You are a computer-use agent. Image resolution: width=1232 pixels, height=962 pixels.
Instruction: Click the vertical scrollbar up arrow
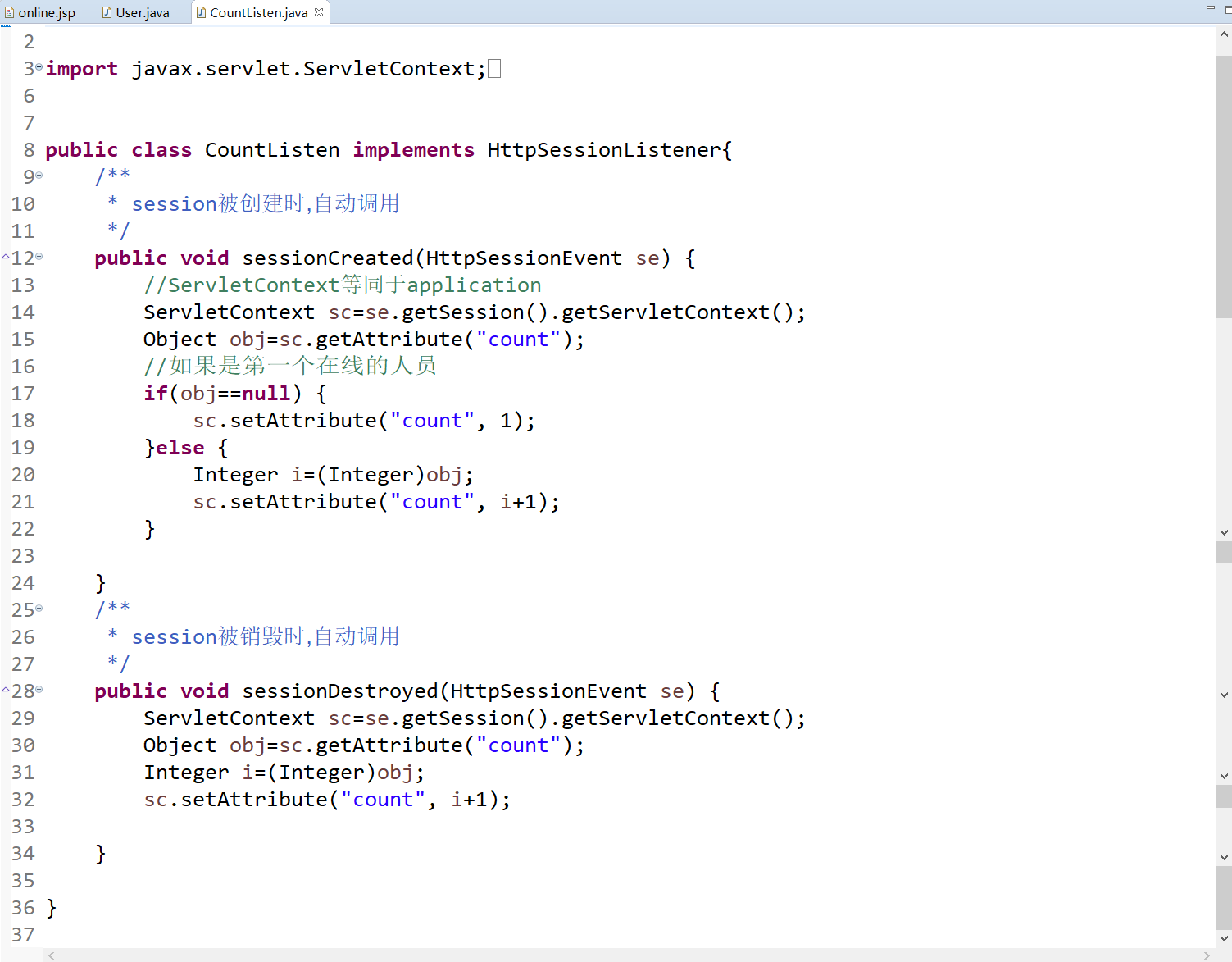coord(1225,34)
